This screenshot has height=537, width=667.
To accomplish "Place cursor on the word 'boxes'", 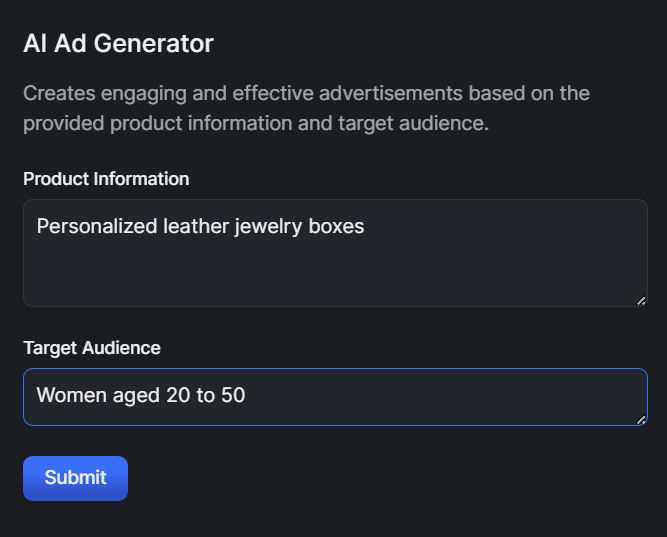I will 338,226.
